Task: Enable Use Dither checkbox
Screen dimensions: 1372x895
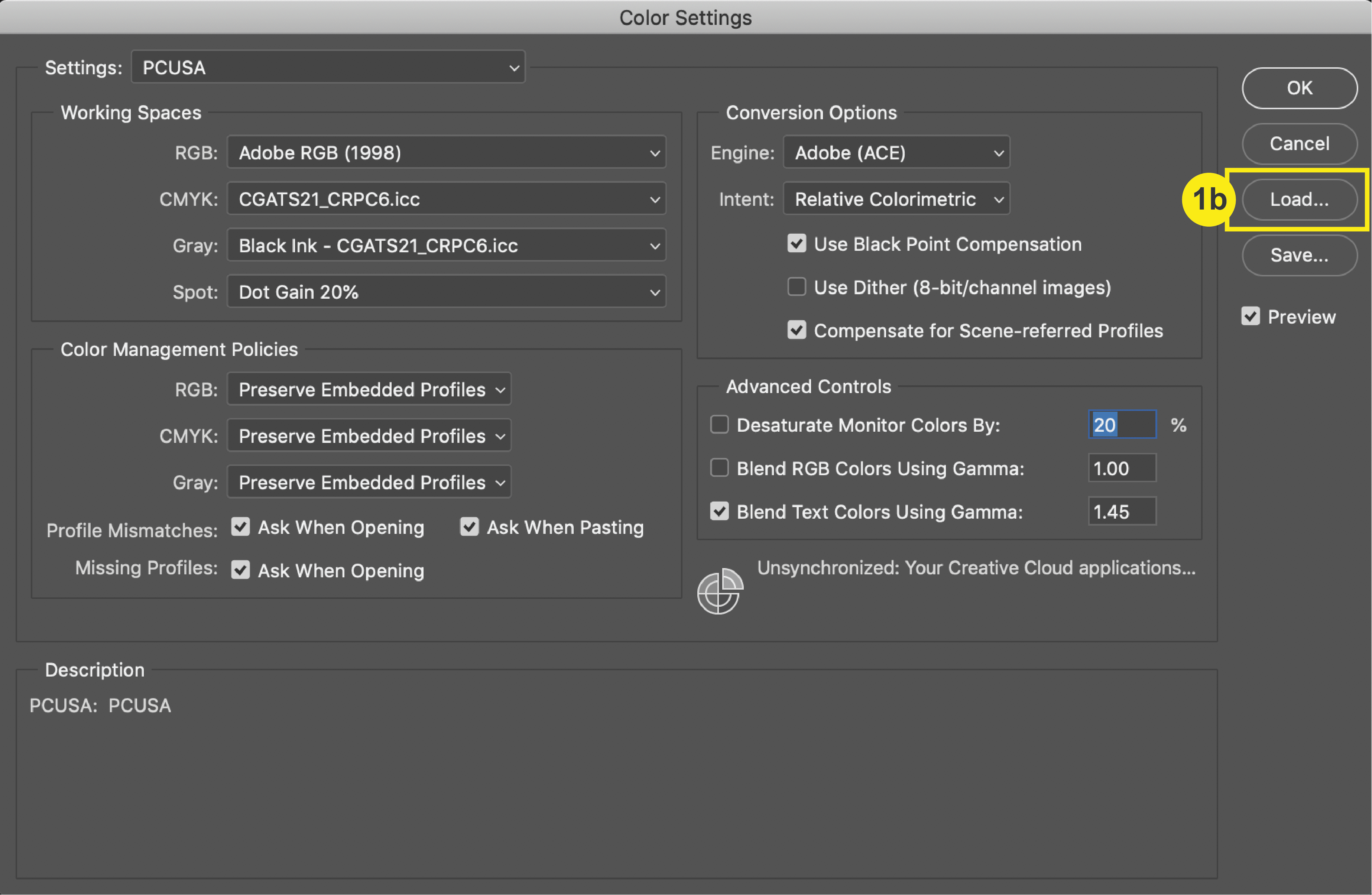Action: coord(796,286)
